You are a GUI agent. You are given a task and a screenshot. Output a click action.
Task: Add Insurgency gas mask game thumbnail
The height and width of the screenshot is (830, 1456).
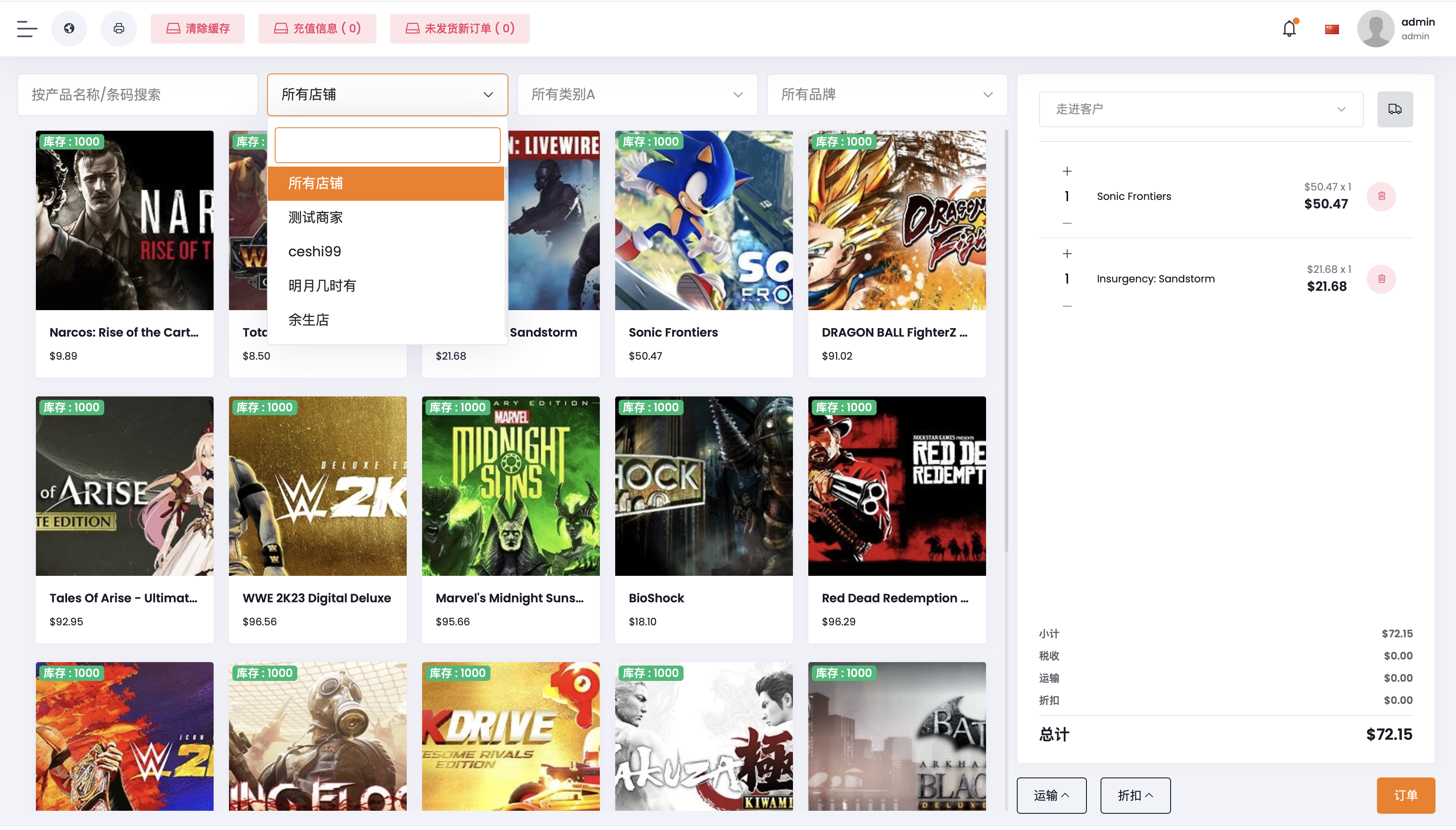point(317,736)
